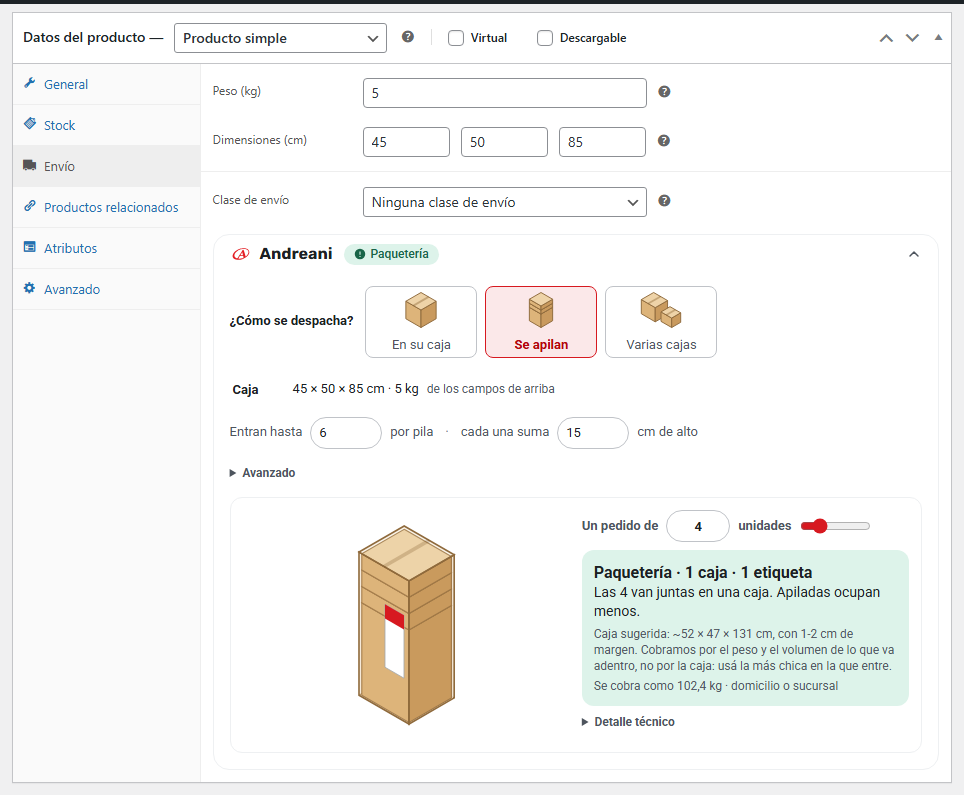Open the Ninguna clase de envío dropdown
This screenshot has width=964, height=795.
point(505,202)
